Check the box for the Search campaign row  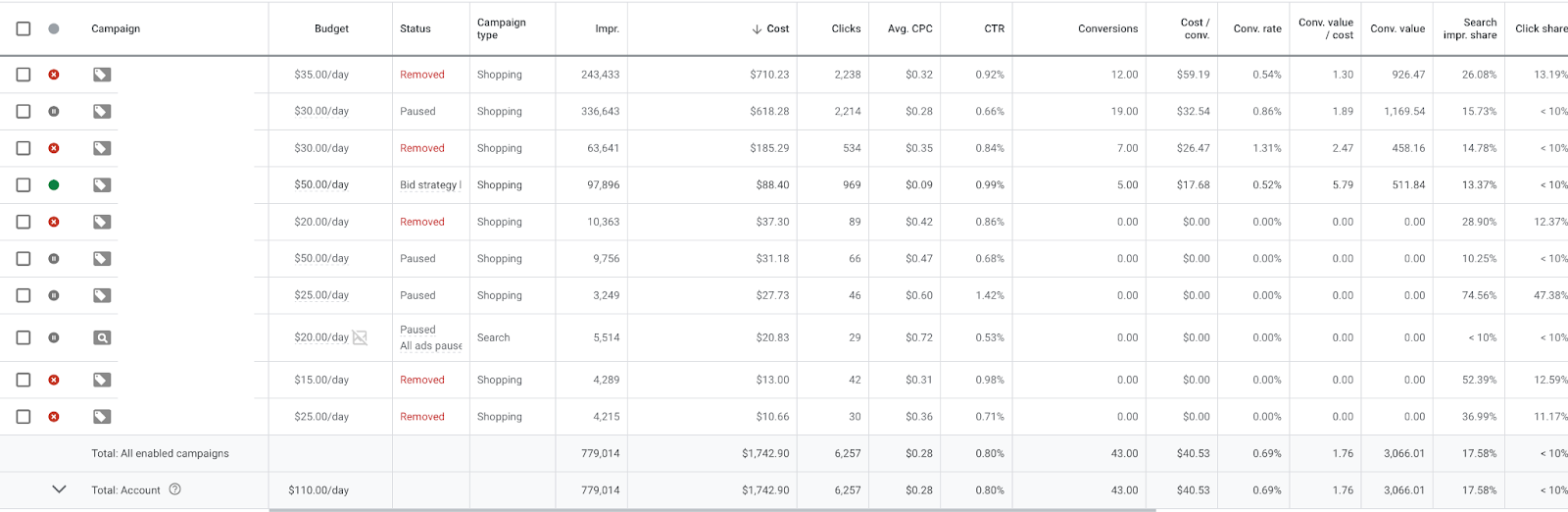(24, 337)
